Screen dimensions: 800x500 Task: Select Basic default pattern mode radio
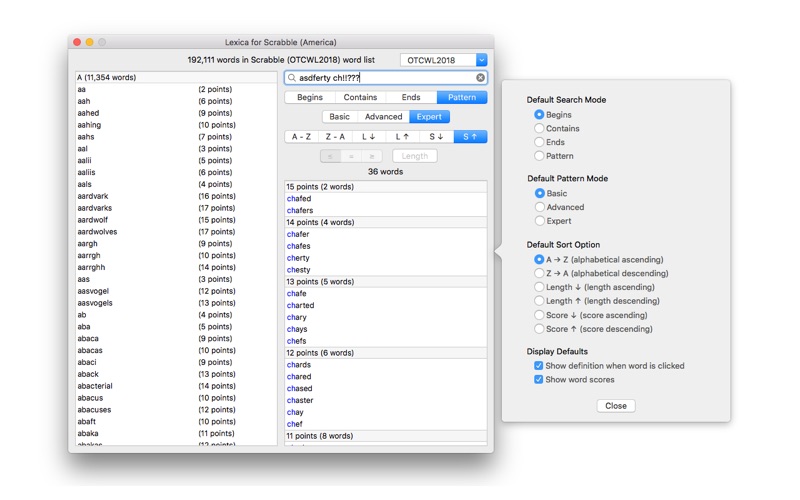point(540,193)
